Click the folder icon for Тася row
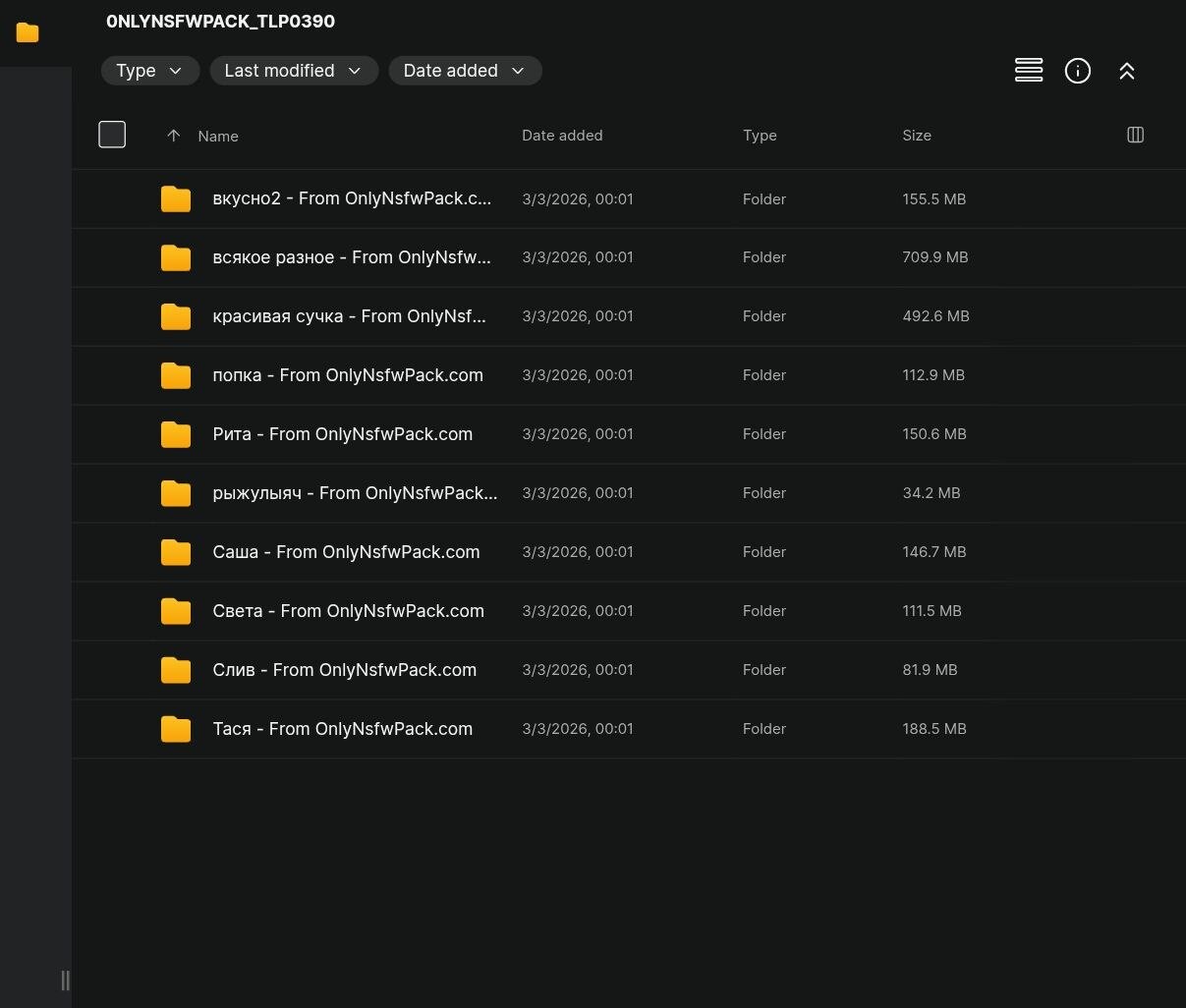Viewport: 1186px width, 1008px height. click(x=176, y=729)
